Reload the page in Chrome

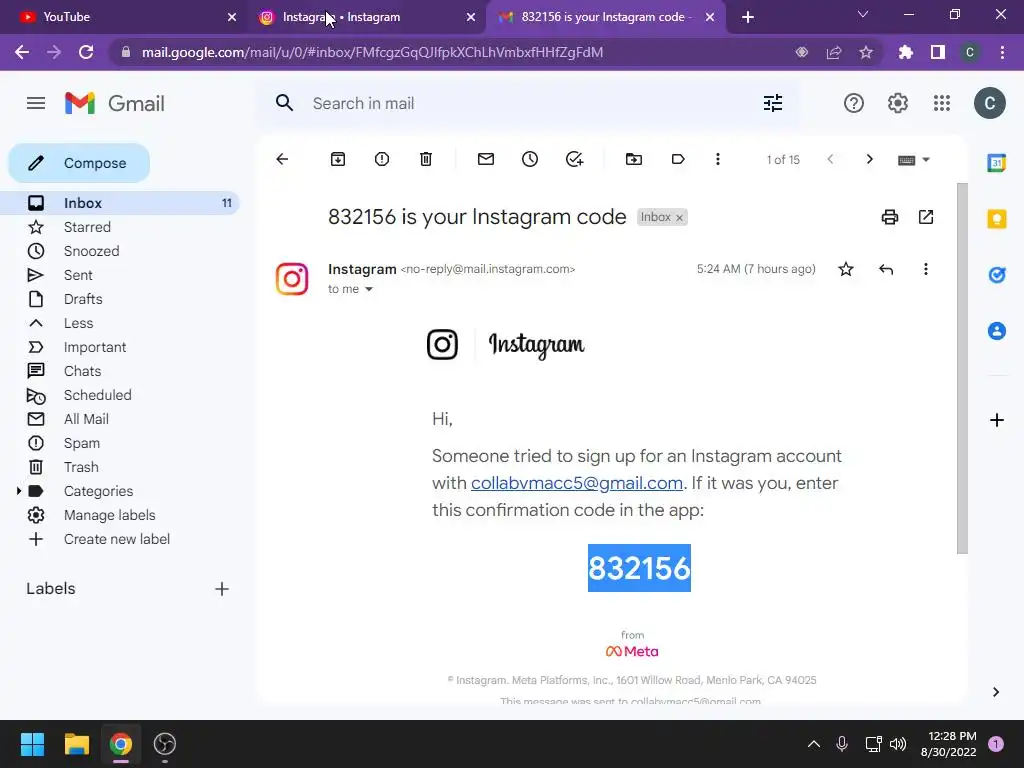click(86, 52)
